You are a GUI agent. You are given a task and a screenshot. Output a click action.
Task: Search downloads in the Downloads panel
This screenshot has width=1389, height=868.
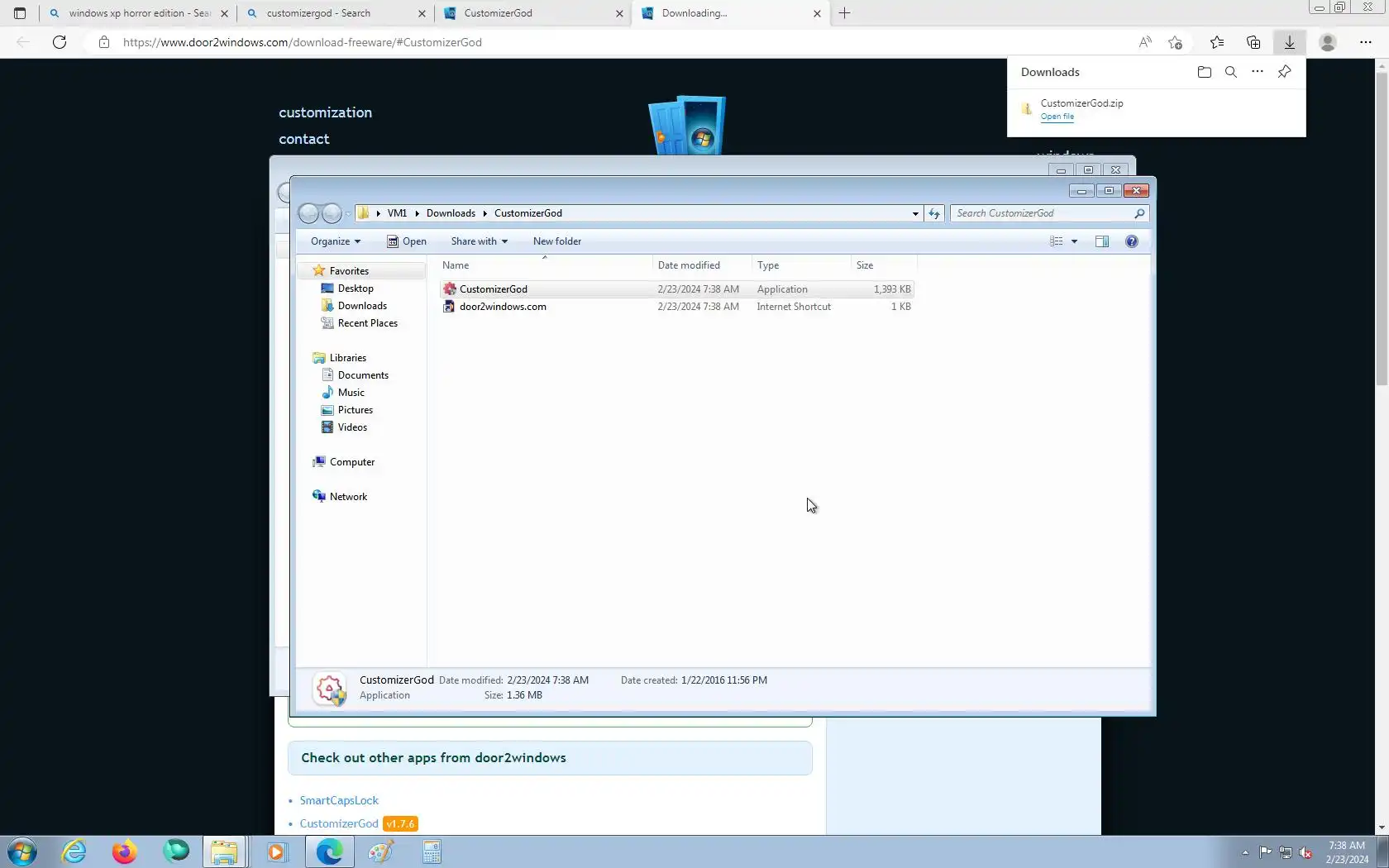pos(1231,72)
